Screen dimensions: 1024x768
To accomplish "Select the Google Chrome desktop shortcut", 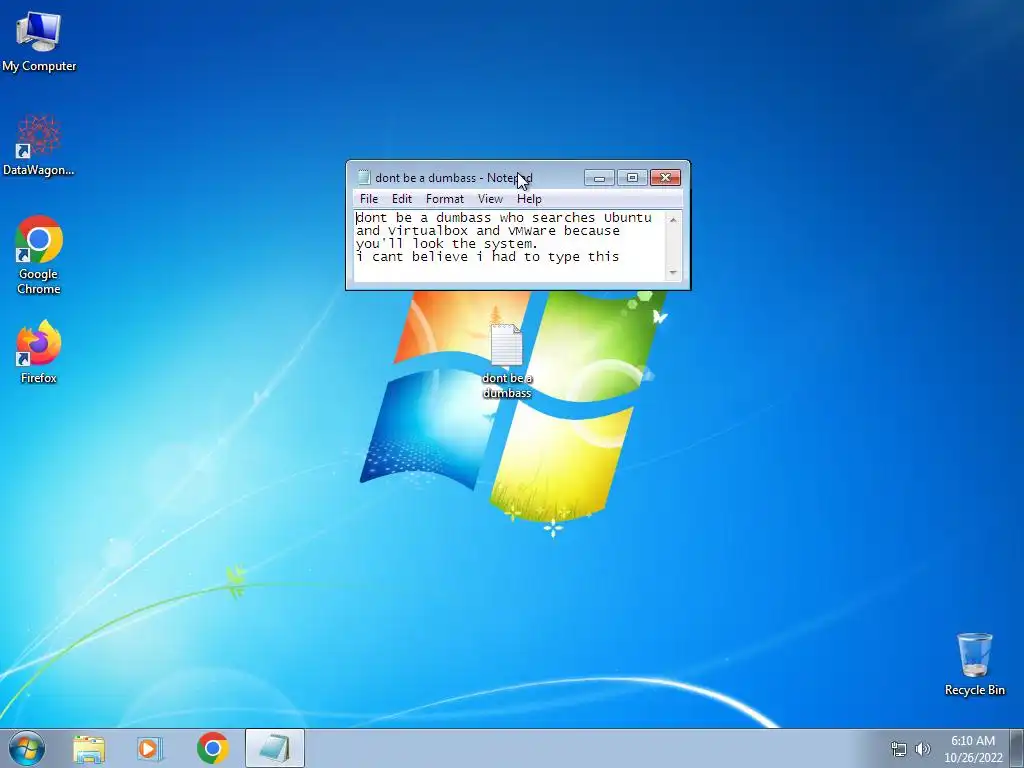I will coord(39,255).
